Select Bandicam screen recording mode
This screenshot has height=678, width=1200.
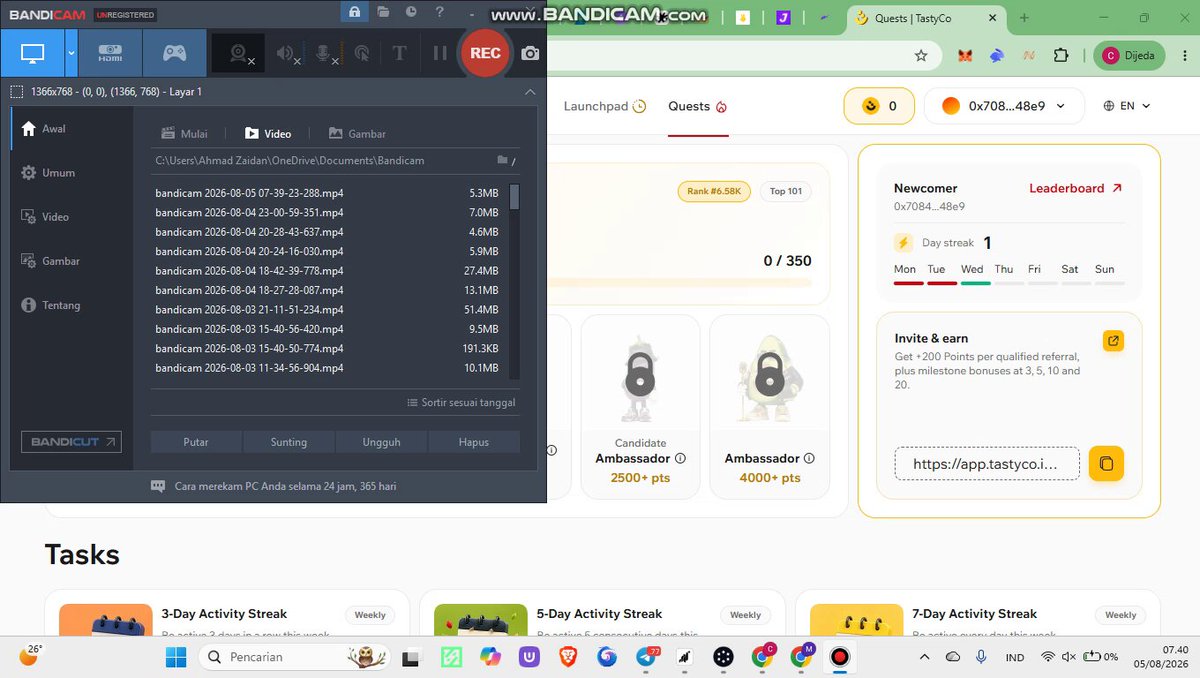33,53
